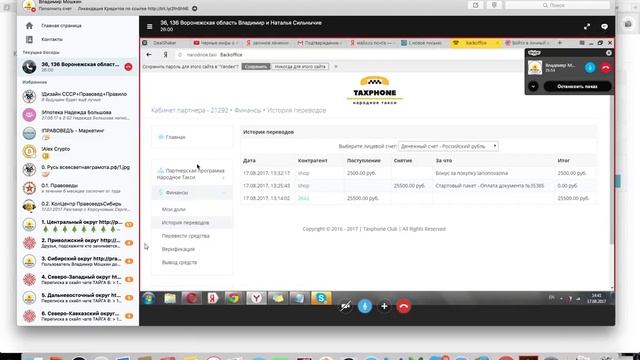Viewport: 640px width, 360px height.
Task: Open 2. Приволжский округ conversation
Action: tap(78, 243)
